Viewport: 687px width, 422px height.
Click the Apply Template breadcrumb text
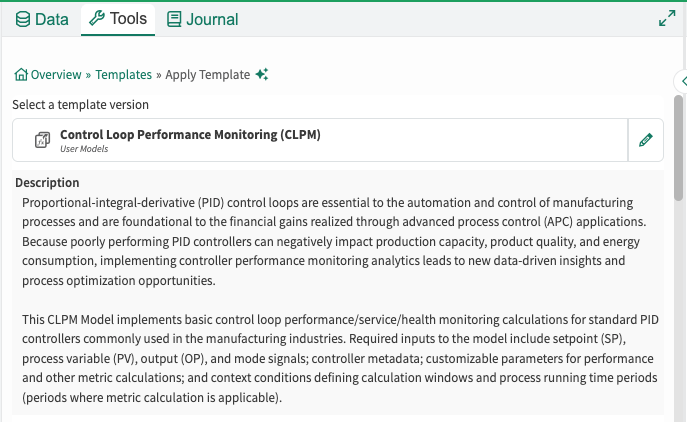208,75
